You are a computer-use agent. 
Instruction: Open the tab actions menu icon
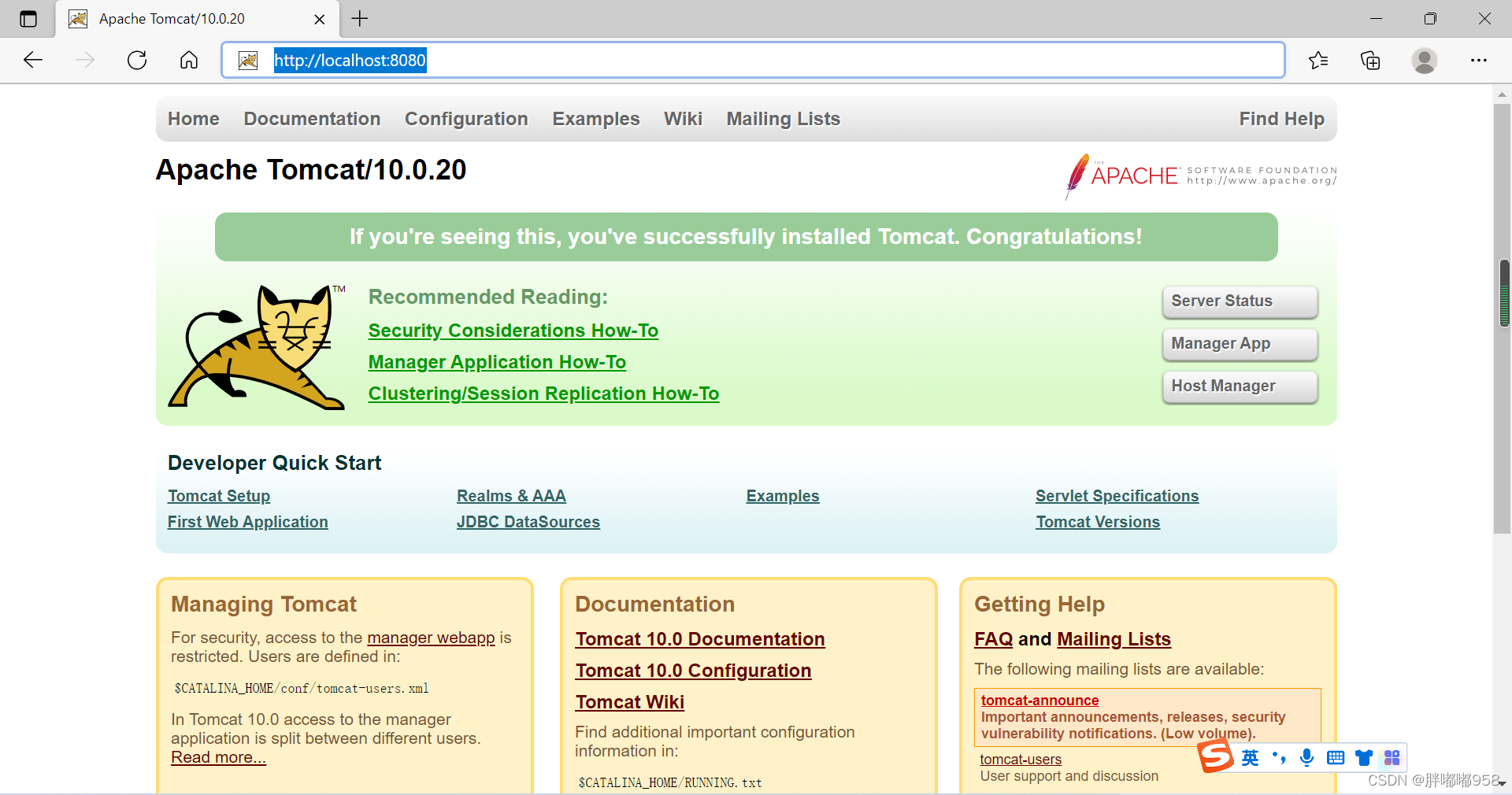(28, 19)
